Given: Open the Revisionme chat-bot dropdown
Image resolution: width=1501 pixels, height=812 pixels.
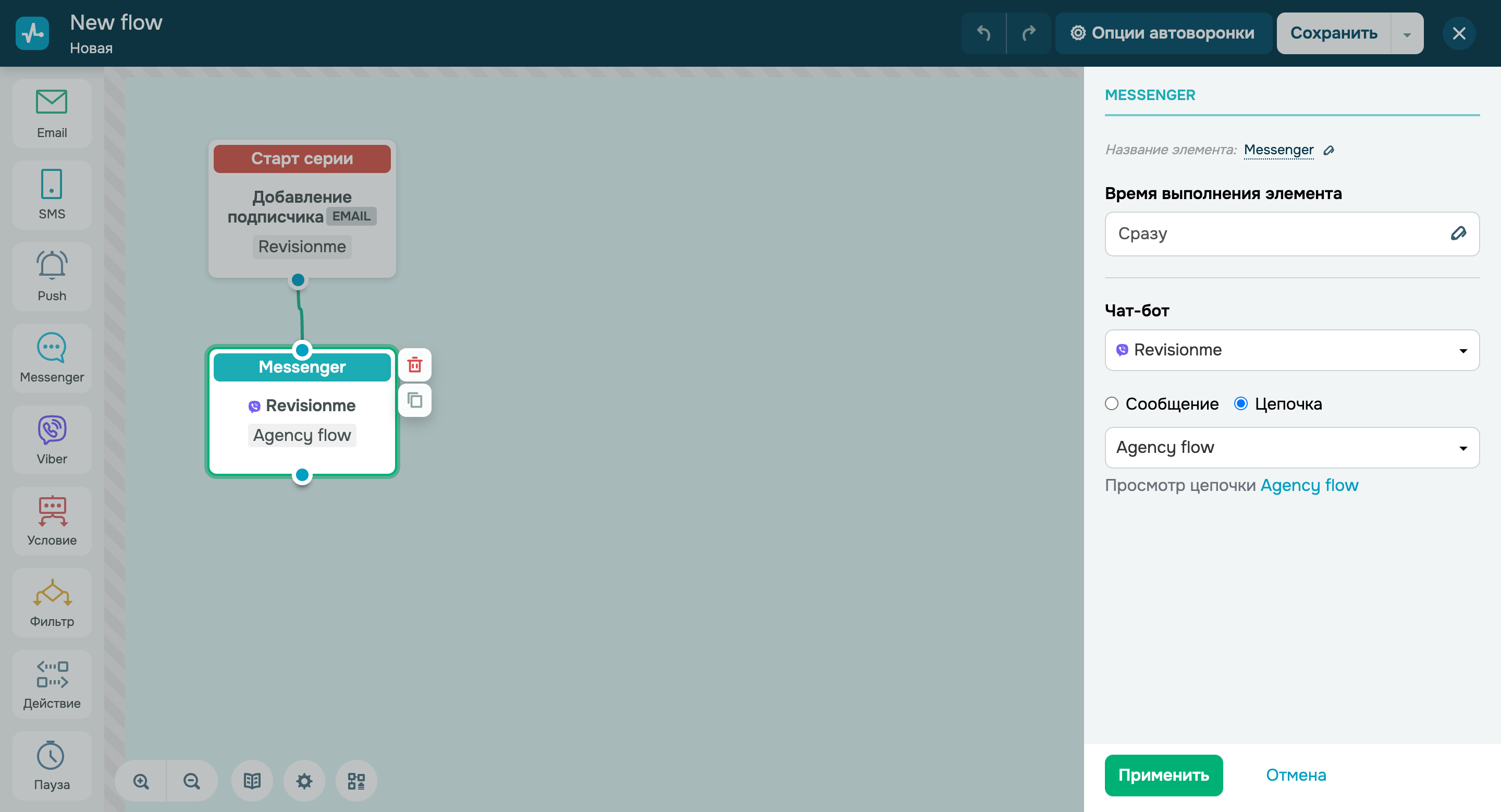Looking at the screenshot, I should point(1291,350).
